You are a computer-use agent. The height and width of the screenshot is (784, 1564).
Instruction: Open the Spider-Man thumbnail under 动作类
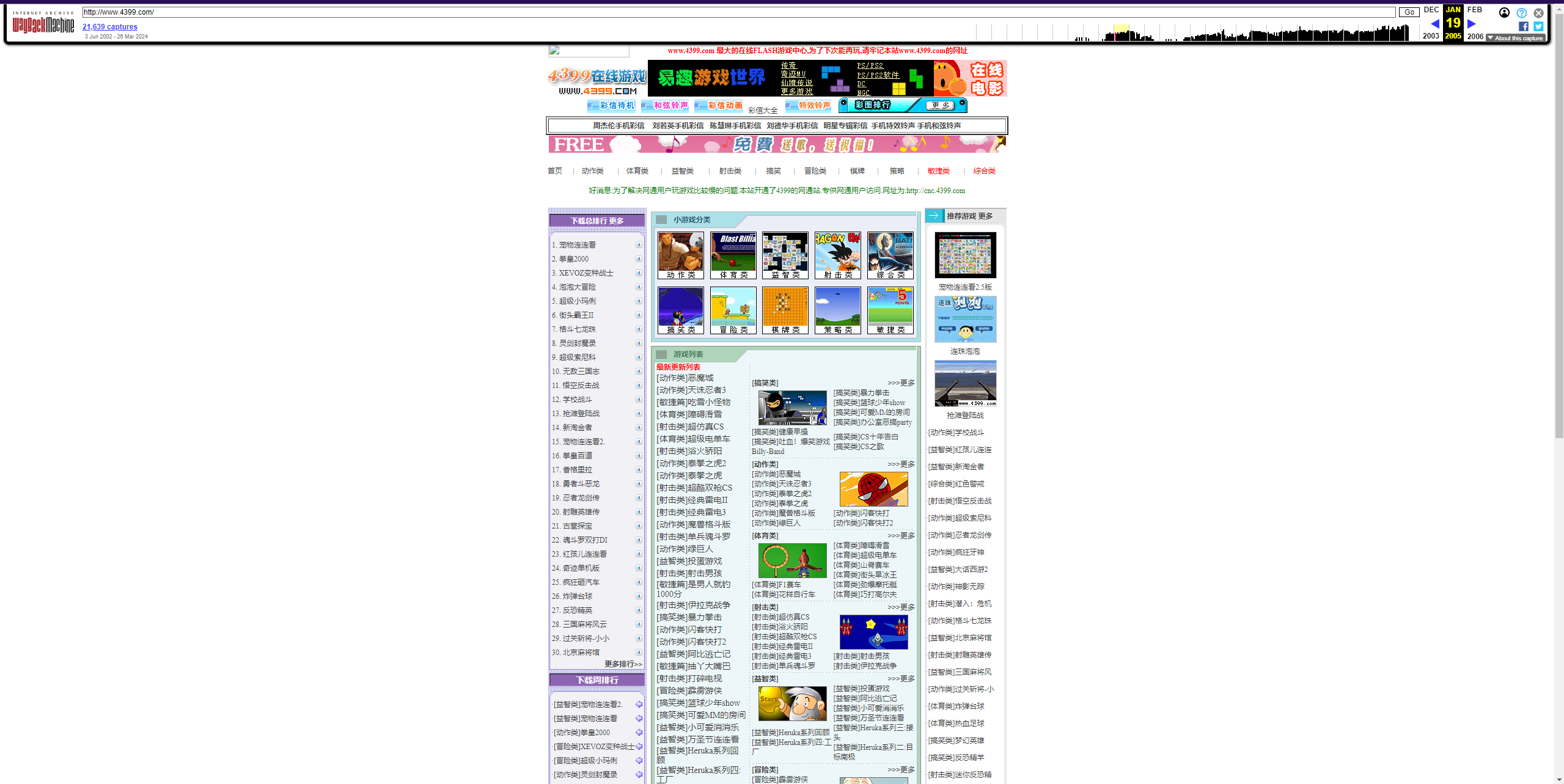(x=873, y=489)
